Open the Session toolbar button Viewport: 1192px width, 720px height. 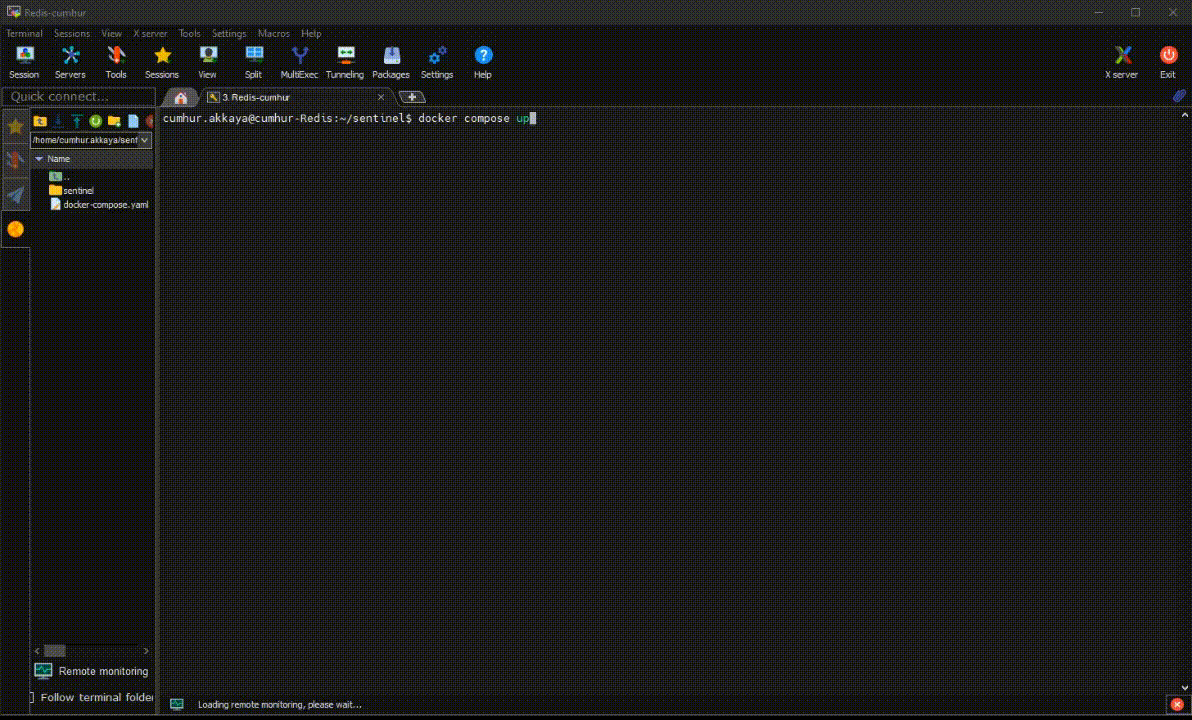click(24, 62)
